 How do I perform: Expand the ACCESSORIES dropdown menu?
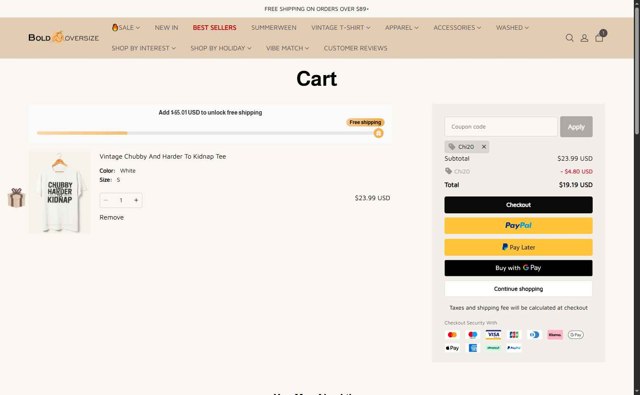(457, 27)
